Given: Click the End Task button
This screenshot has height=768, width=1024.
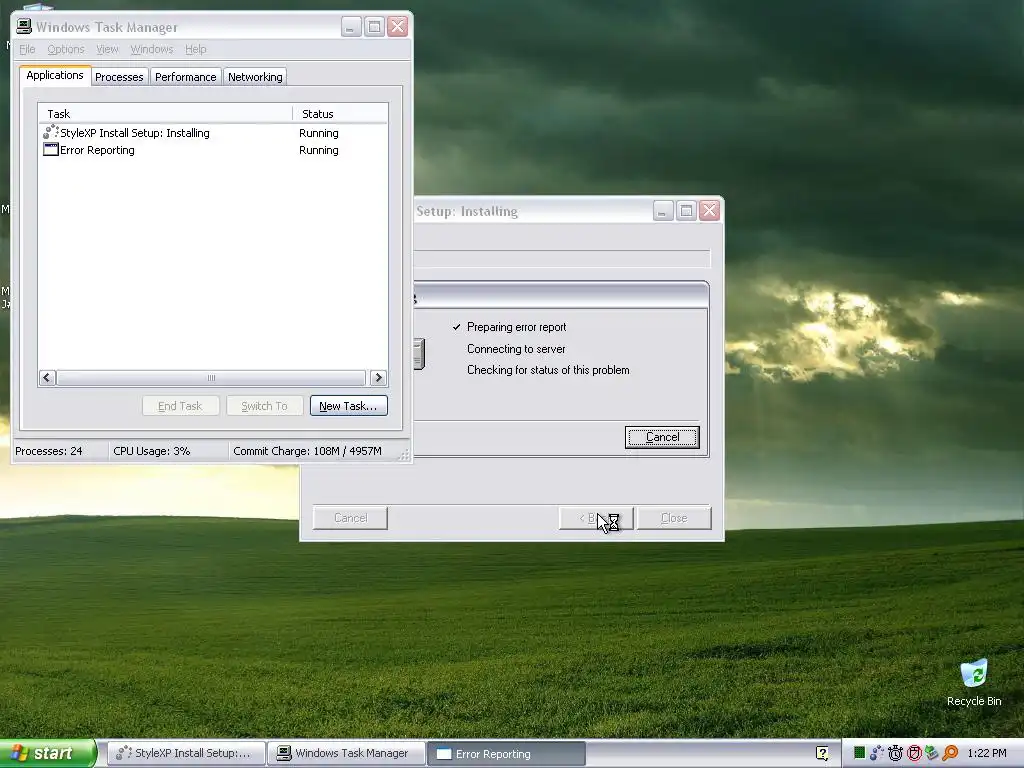Looking at the screenshot, I should pyautogui.click(x=180, y=406).
